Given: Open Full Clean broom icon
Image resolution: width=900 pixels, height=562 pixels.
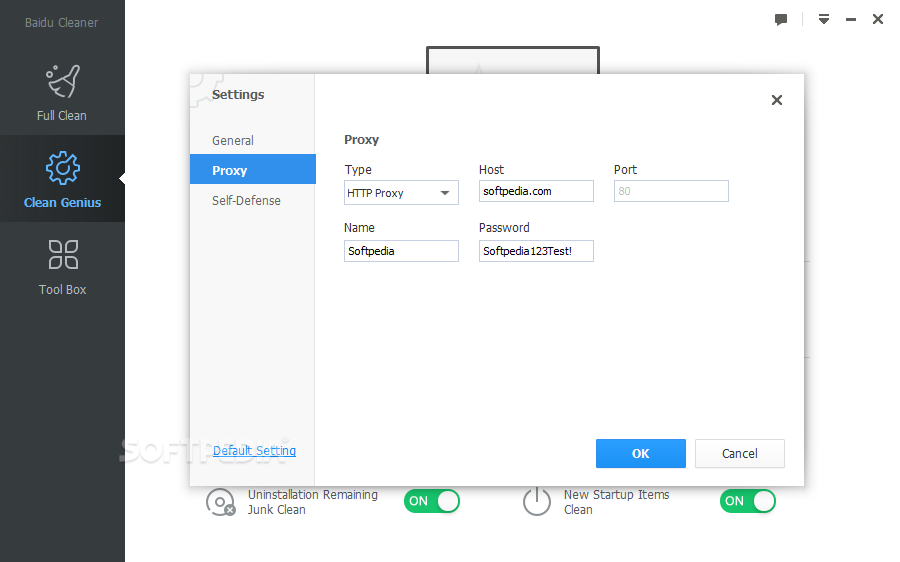Looking at the screenshot, I should coord(63,82).
